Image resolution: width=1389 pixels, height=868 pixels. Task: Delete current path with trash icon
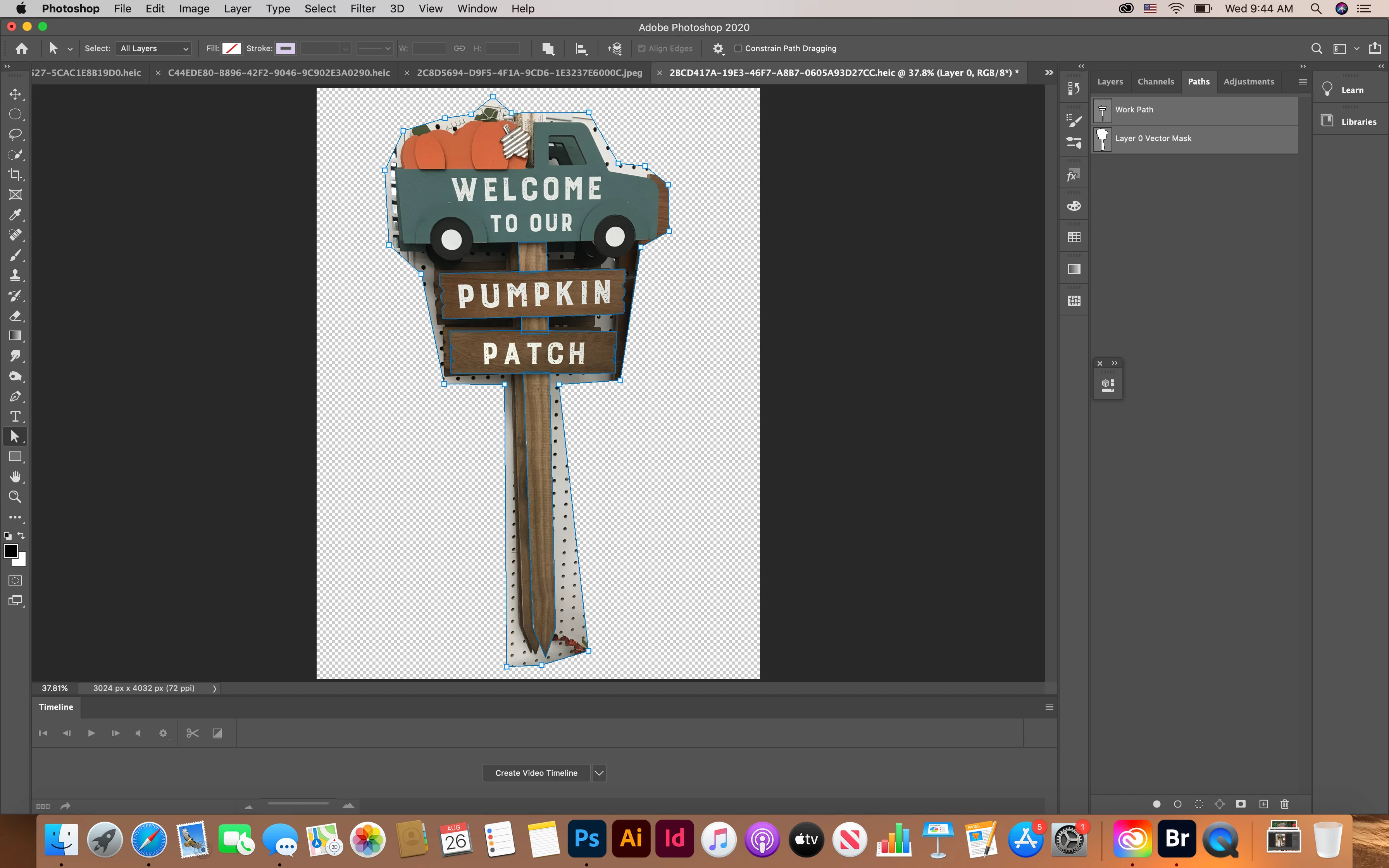point(1284,804)
